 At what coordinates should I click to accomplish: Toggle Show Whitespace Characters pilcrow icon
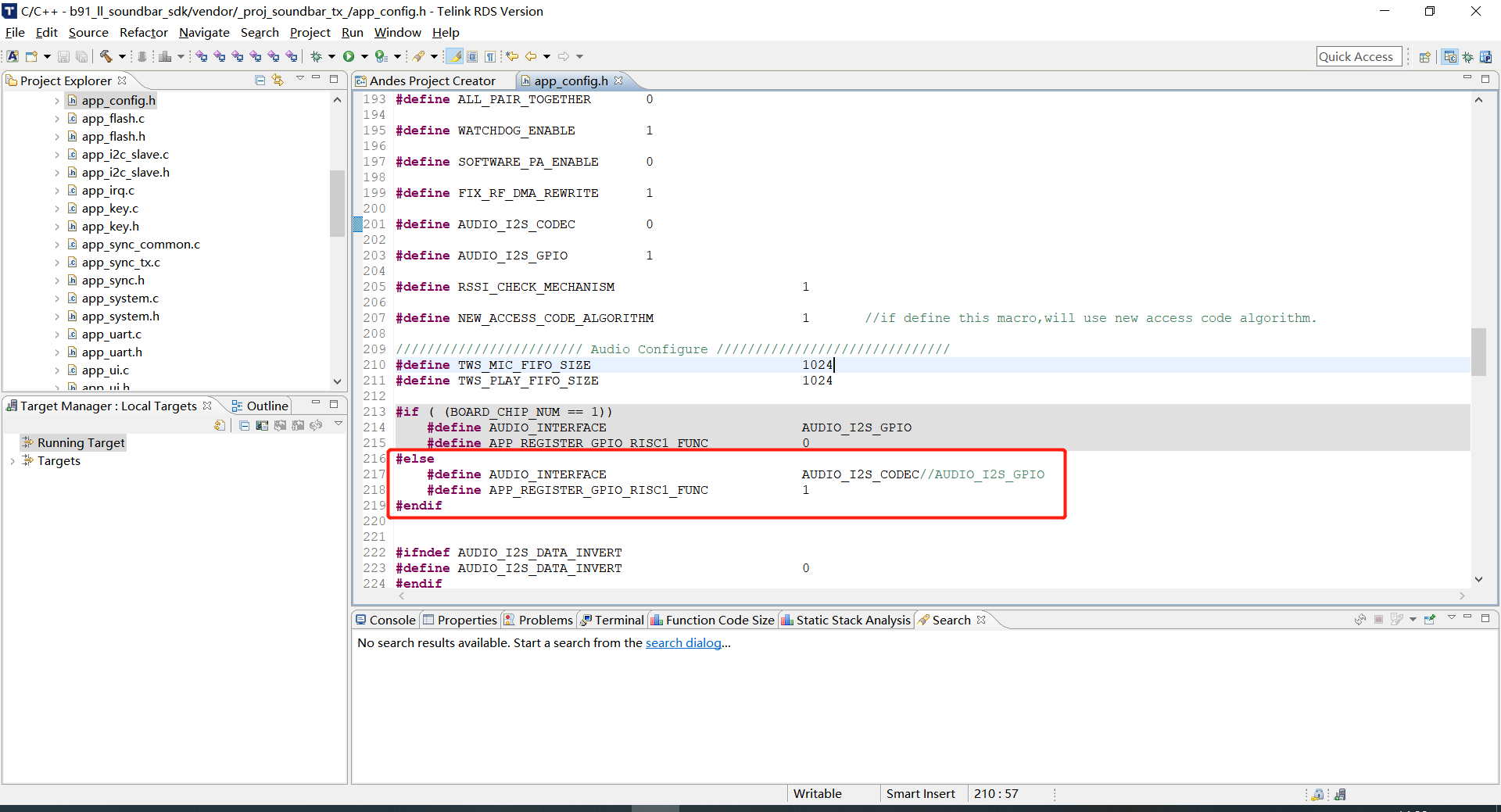(x=490, y=56)
